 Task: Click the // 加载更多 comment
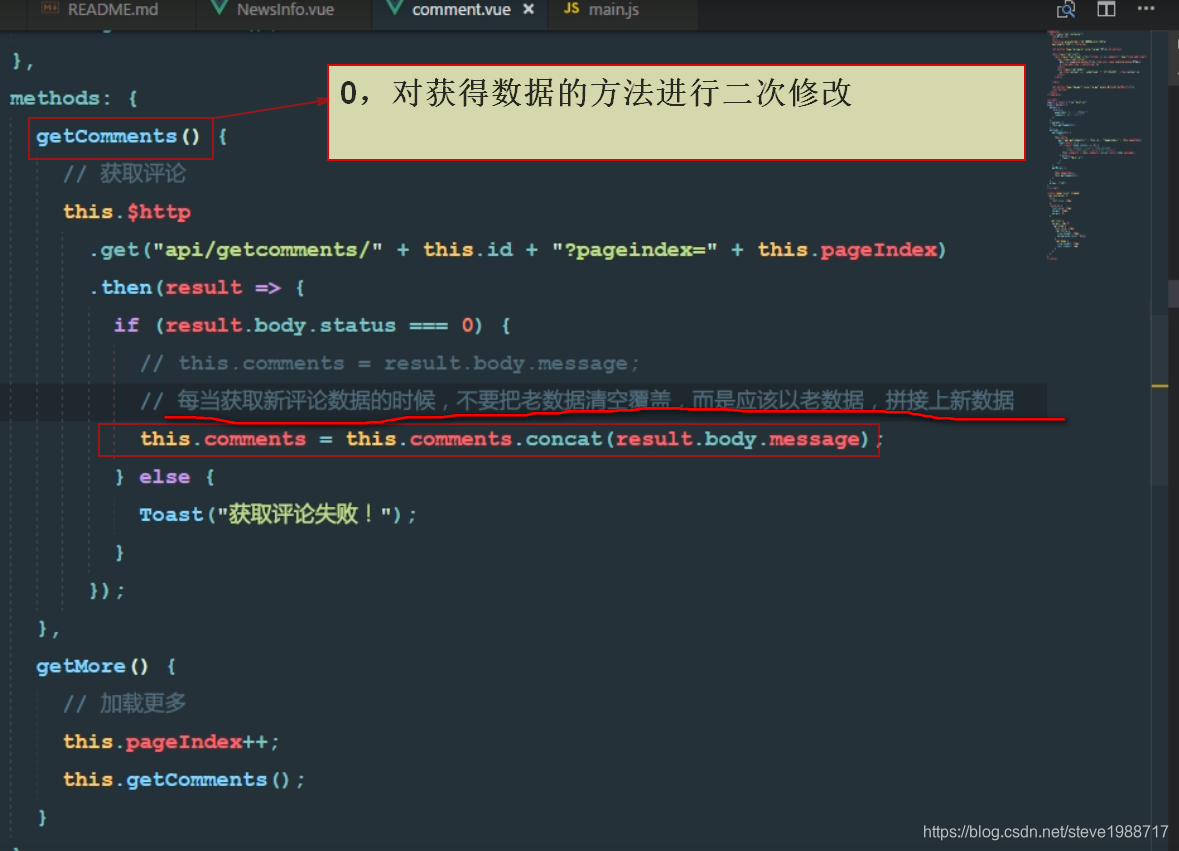click(125, 704)
